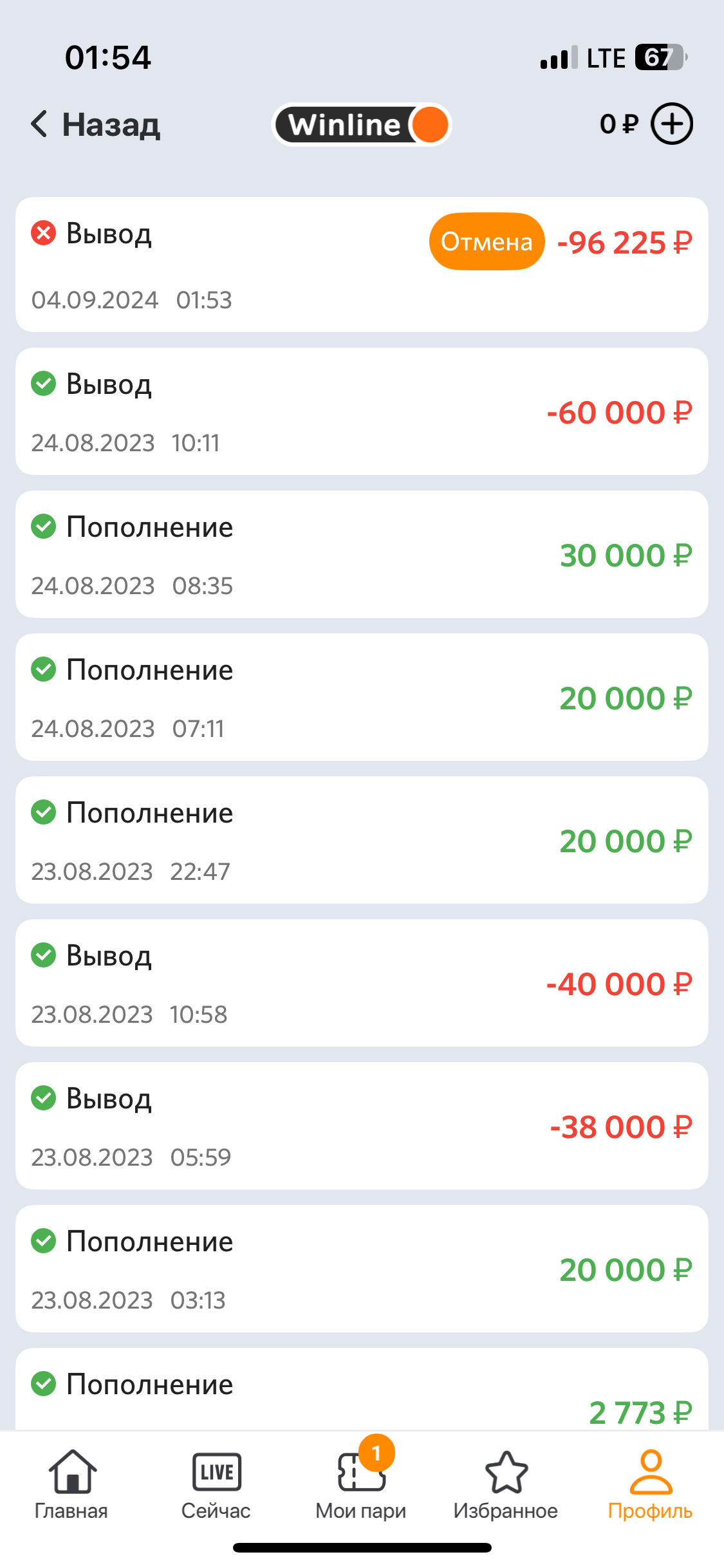Tap the back chevron arrow icon
This screenshot has height=1568, width=724.
[39, 124]
